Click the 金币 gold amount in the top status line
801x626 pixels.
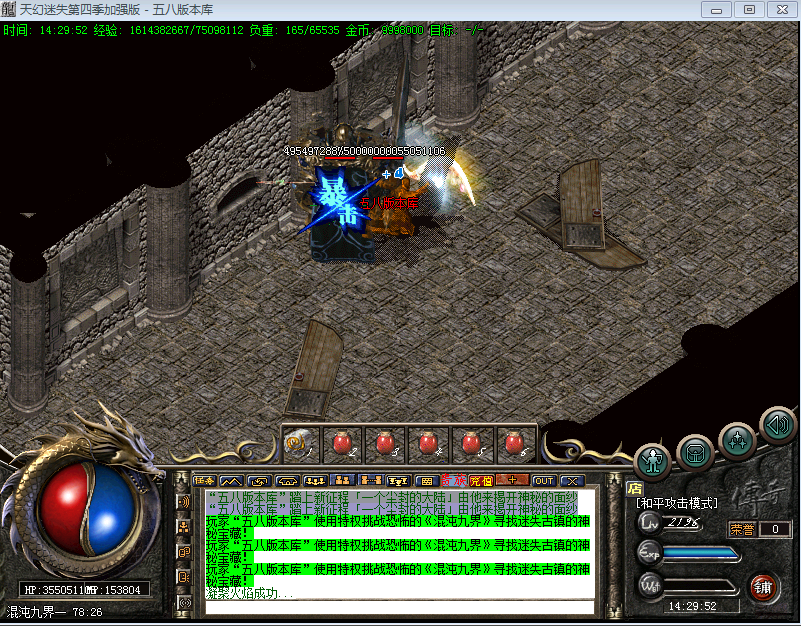coord(385,30)
